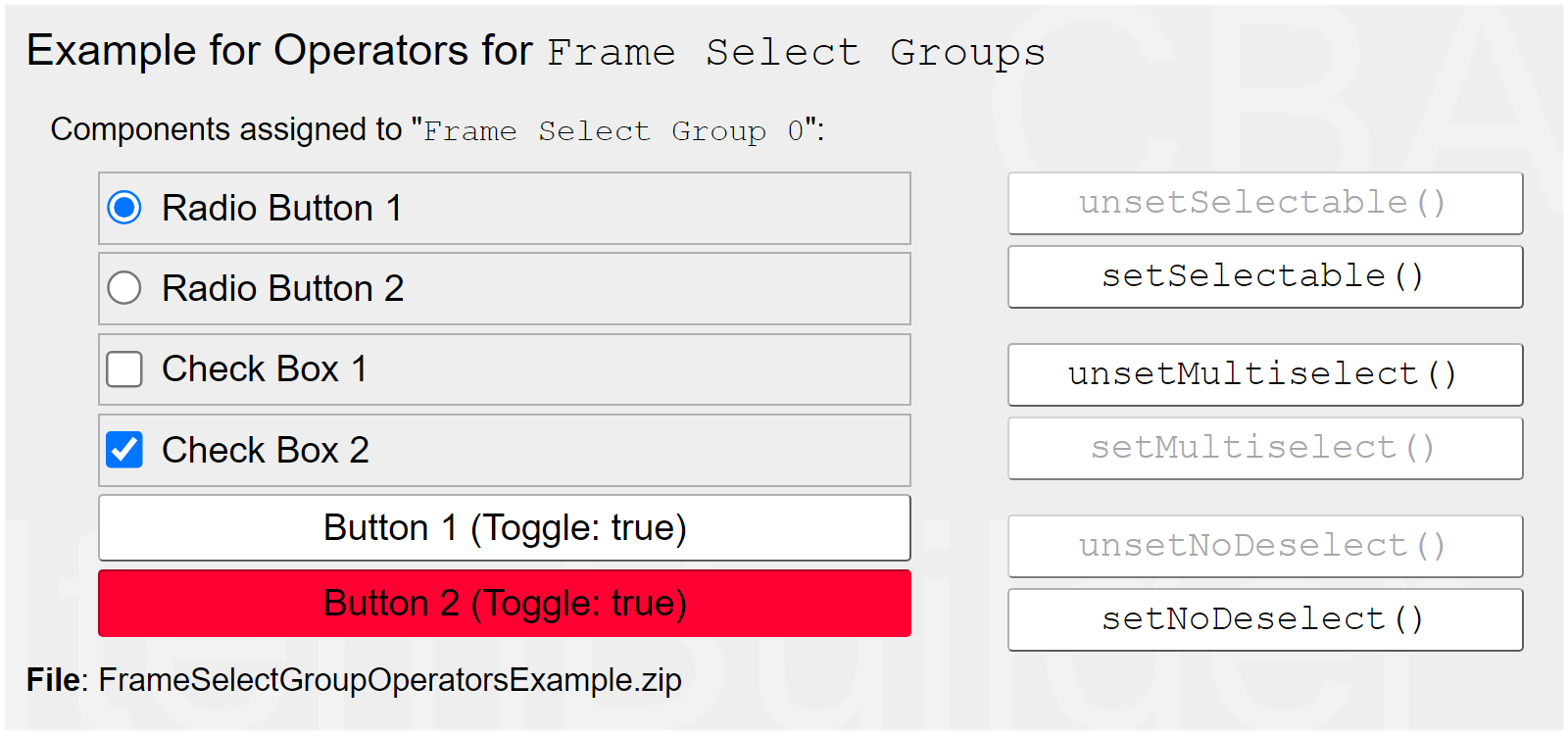Uncheck the Check Box 2 square
Screen dimensions: 1568x735
point(124,450)
